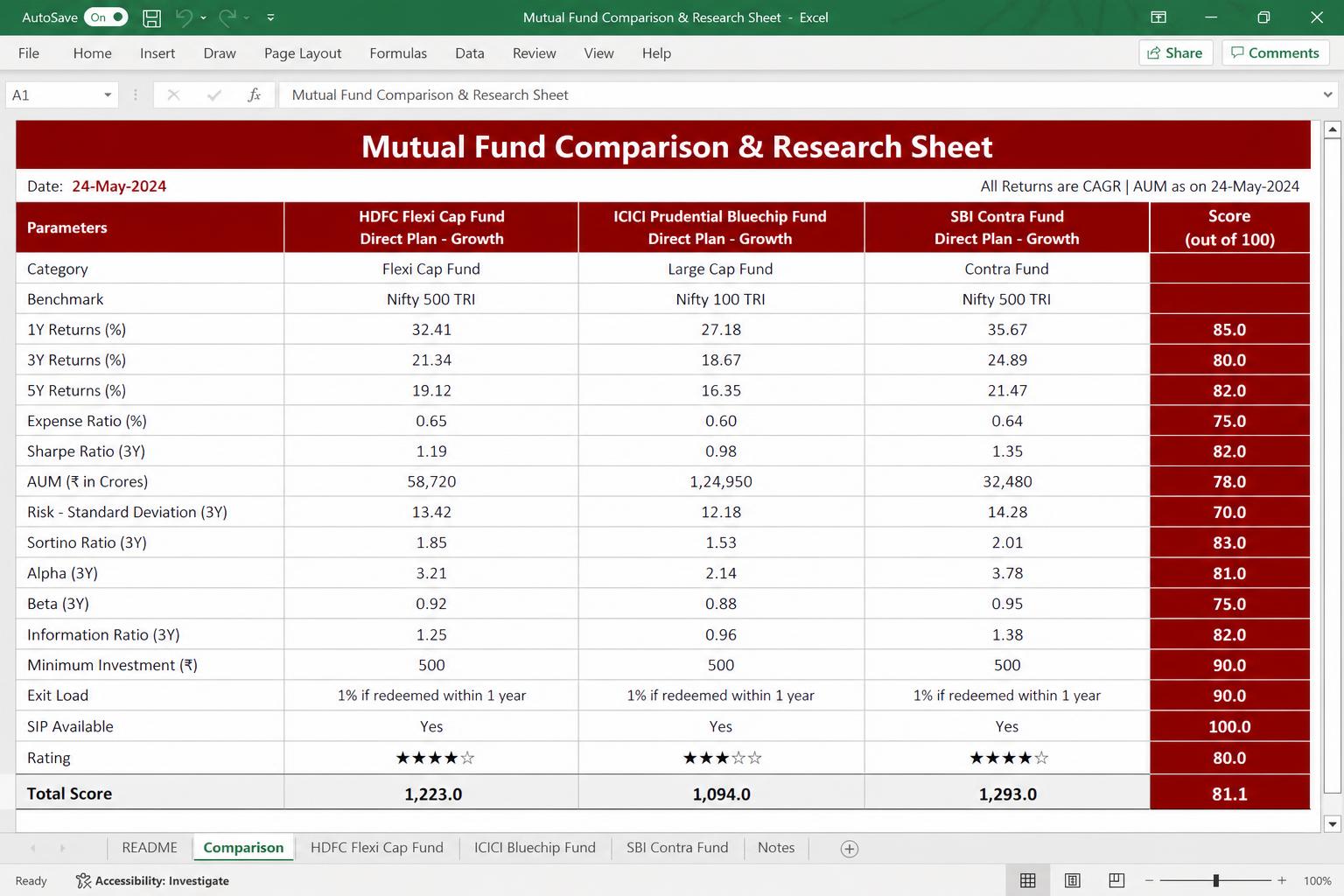Click the zoom out minus icon
The width and height of the screenshot is (1344, 896).
(x=1150, y=880)
